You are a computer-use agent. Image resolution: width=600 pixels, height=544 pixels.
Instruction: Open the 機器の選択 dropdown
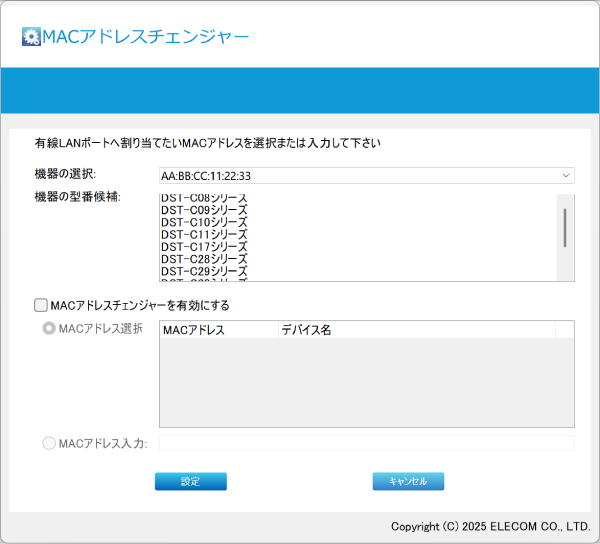point(366,176)
